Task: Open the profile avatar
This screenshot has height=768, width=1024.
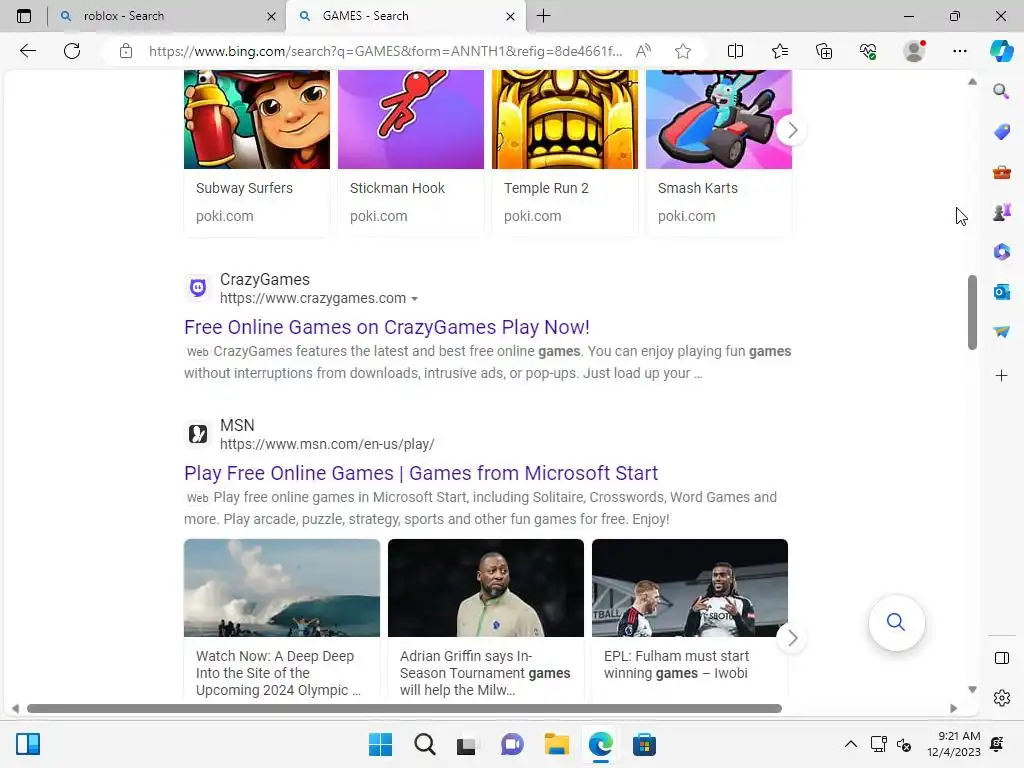Action: (x=914, y=51)
